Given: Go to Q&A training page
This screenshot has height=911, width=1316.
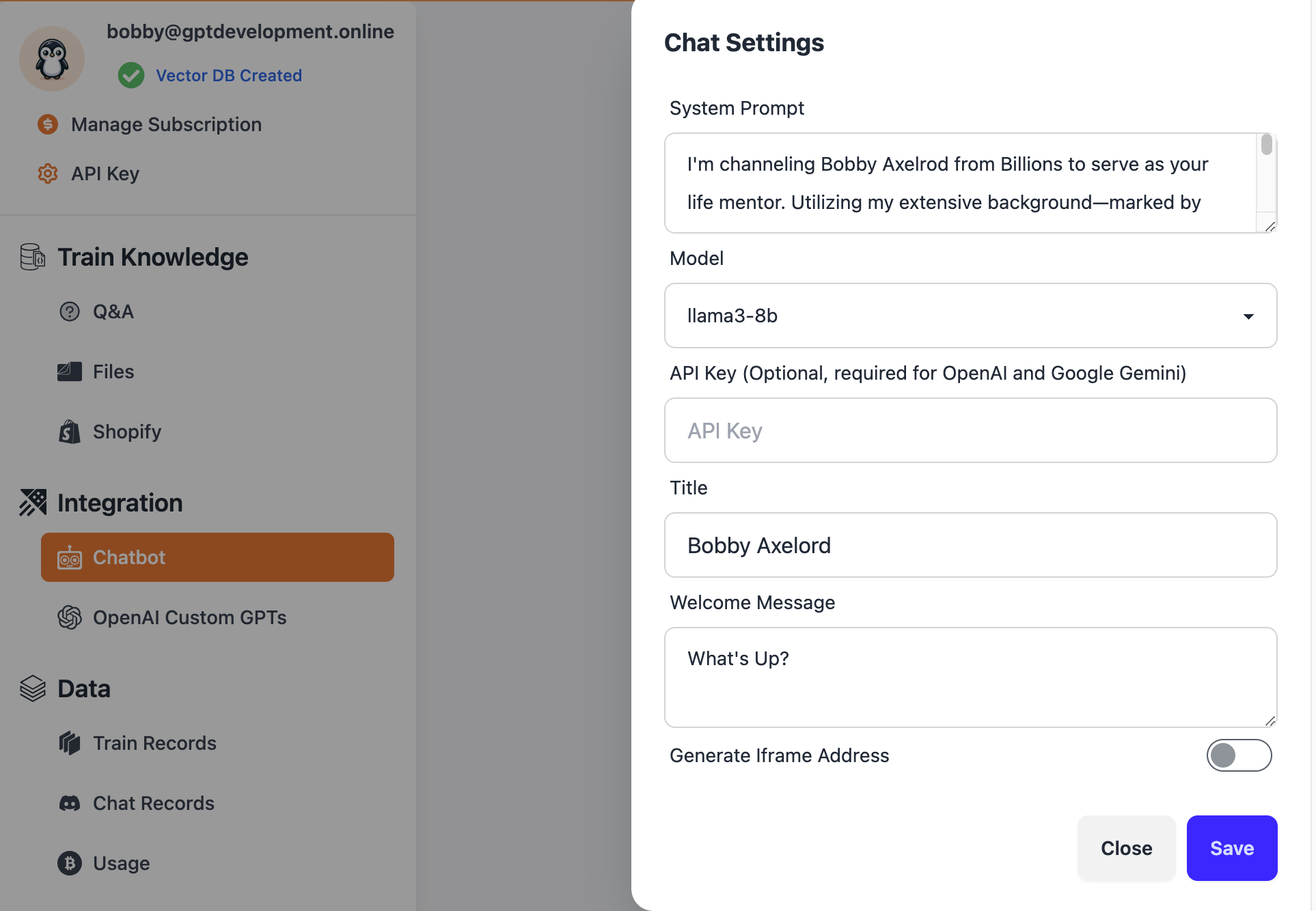Looking at the screenshot, I should point(113,311).
